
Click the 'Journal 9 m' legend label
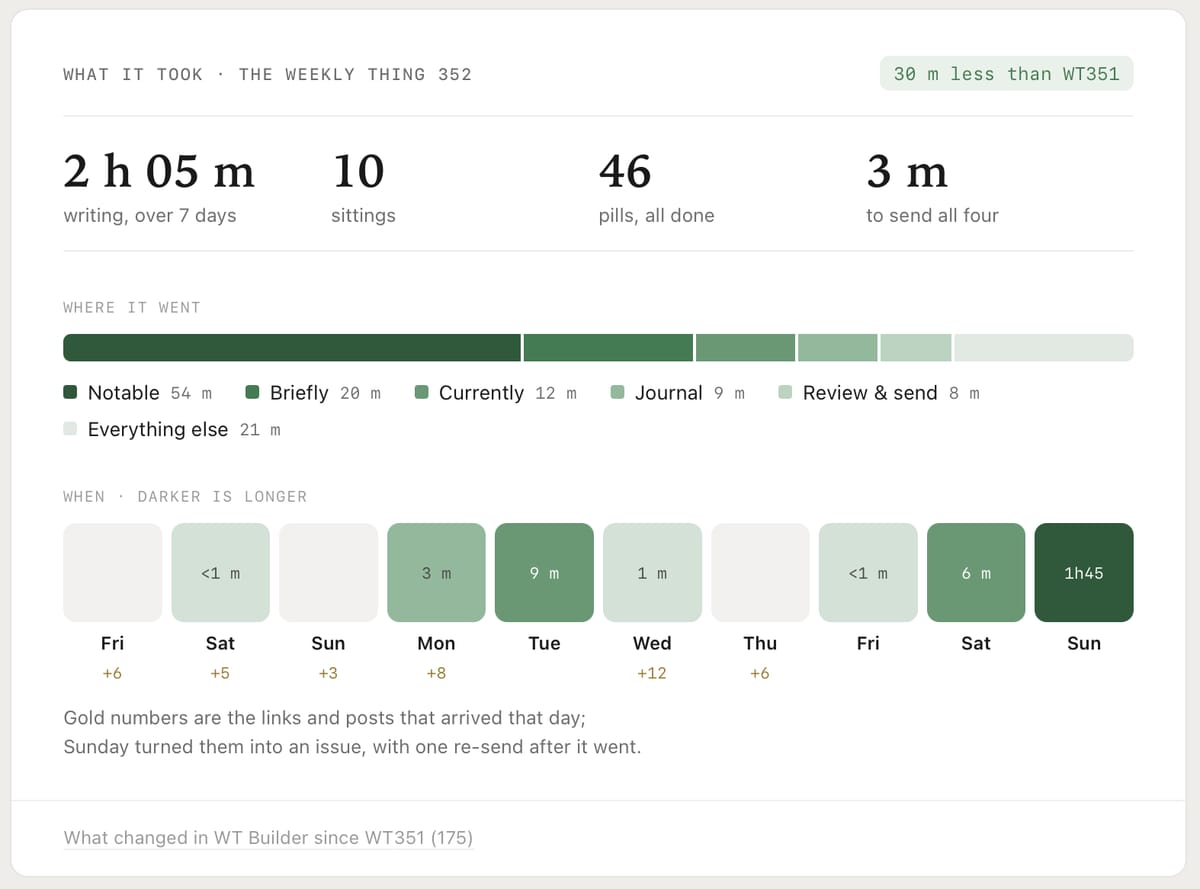pos(690,393)
